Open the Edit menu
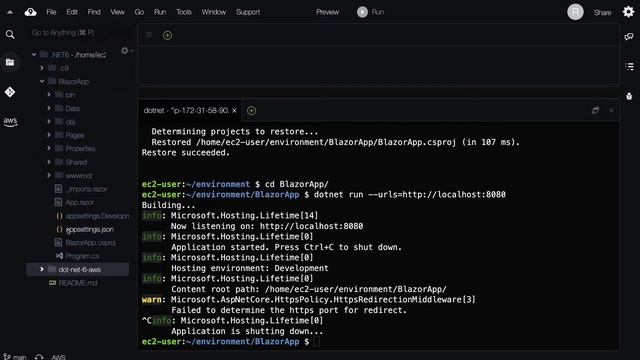This screenshot has height=360, width=640. (x=72, y=12)
